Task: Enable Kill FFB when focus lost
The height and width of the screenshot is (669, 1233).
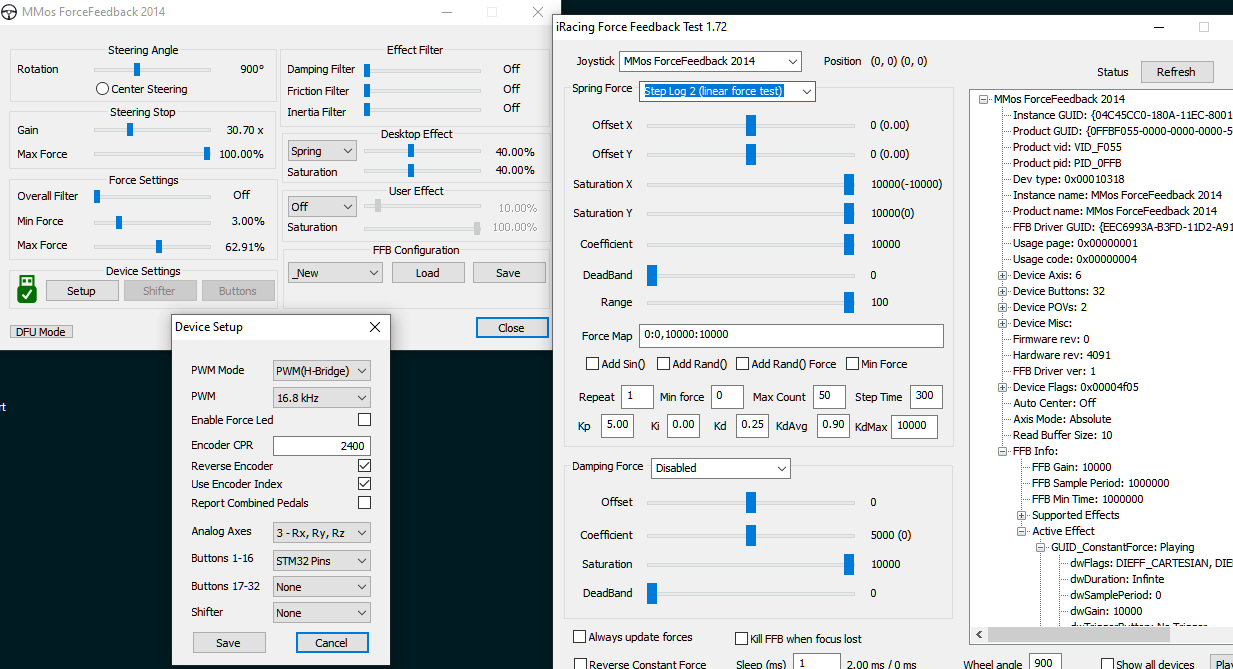Action: (741, 638)
